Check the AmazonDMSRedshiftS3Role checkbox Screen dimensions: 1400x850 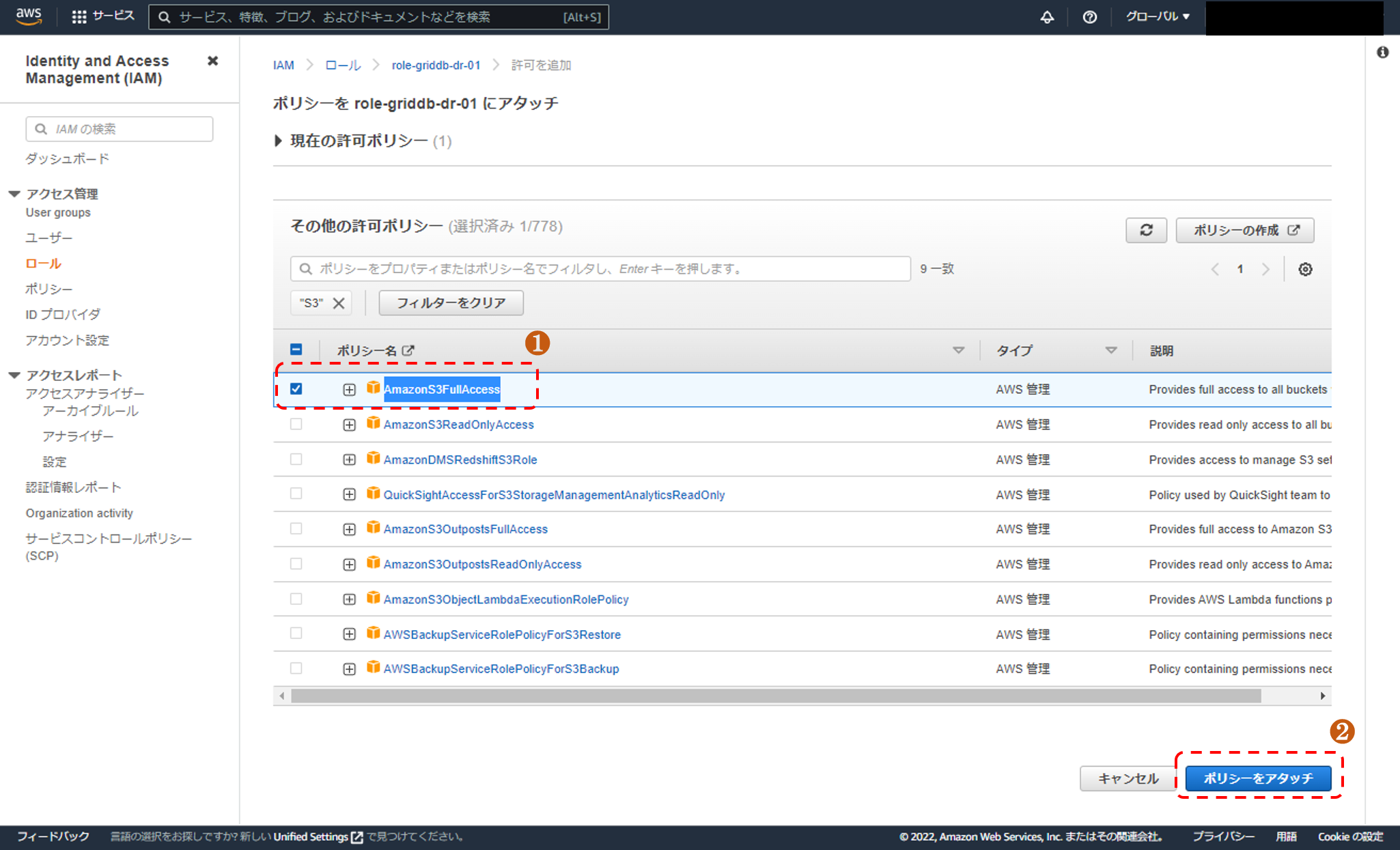[296, 459]
